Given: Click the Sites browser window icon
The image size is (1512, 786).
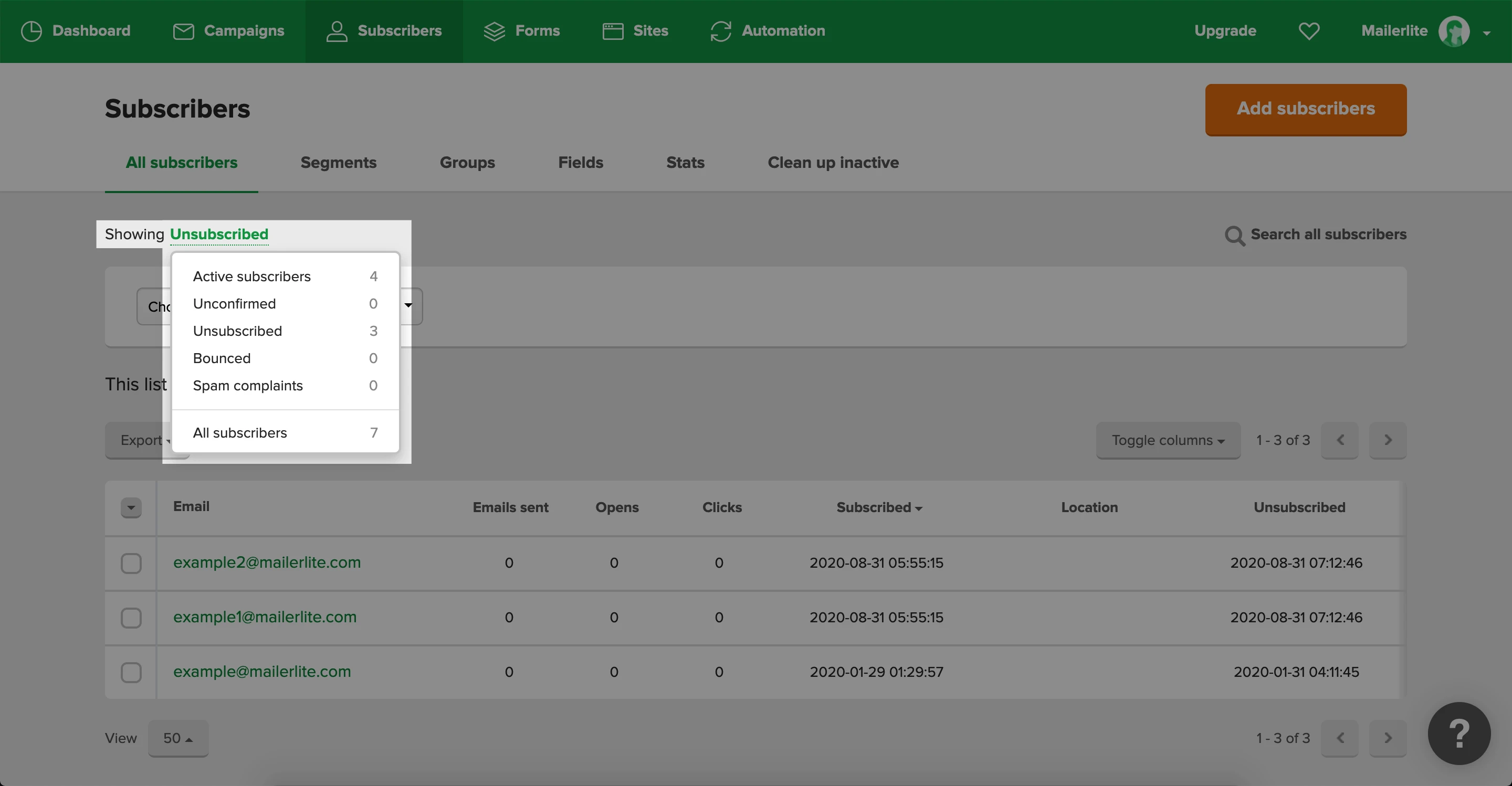Looking at the screenshot, I should (613, 31).
